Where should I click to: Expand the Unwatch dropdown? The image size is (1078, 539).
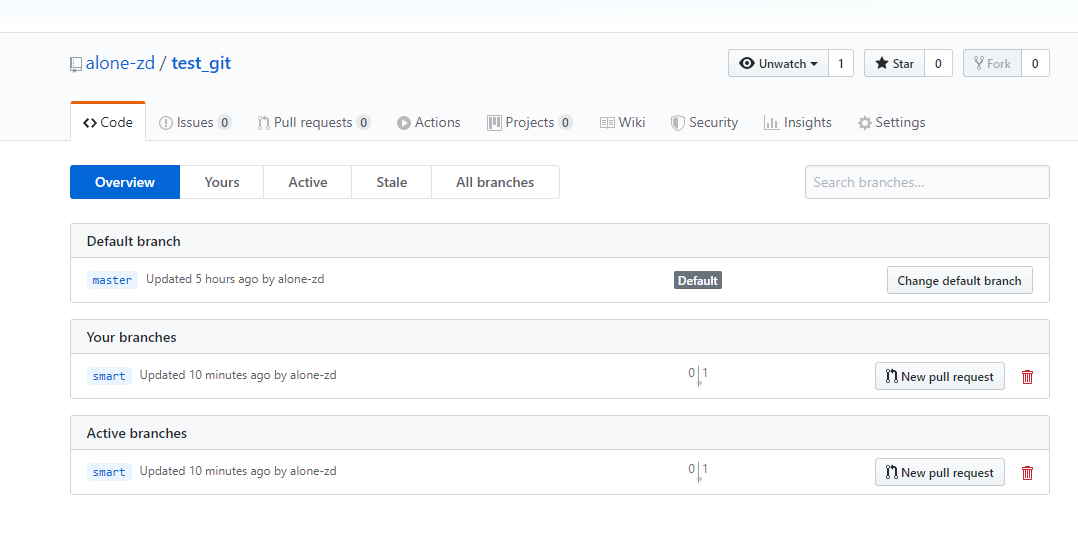(778, 63)
